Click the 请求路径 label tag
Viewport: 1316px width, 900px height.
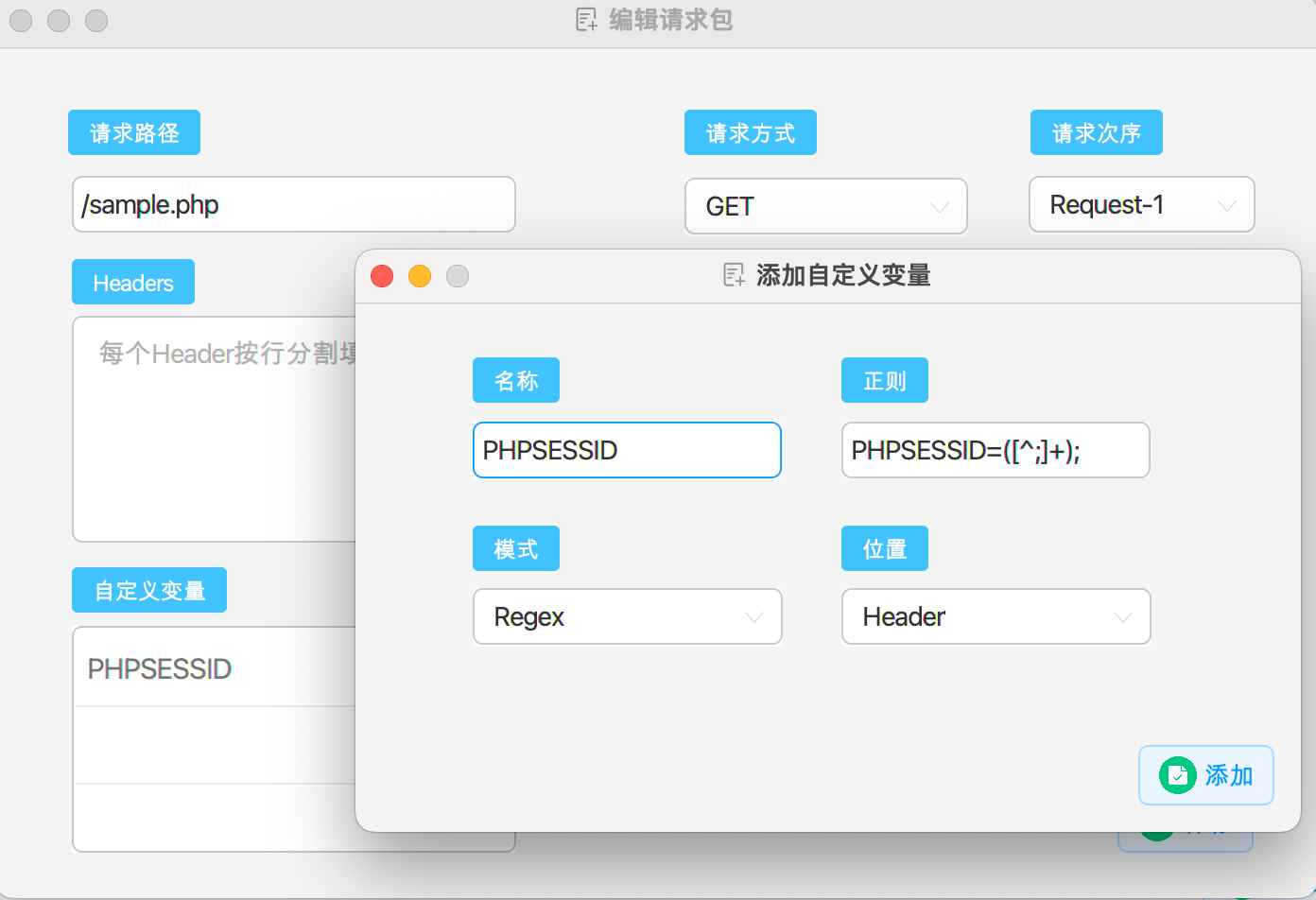coord(133,132)
